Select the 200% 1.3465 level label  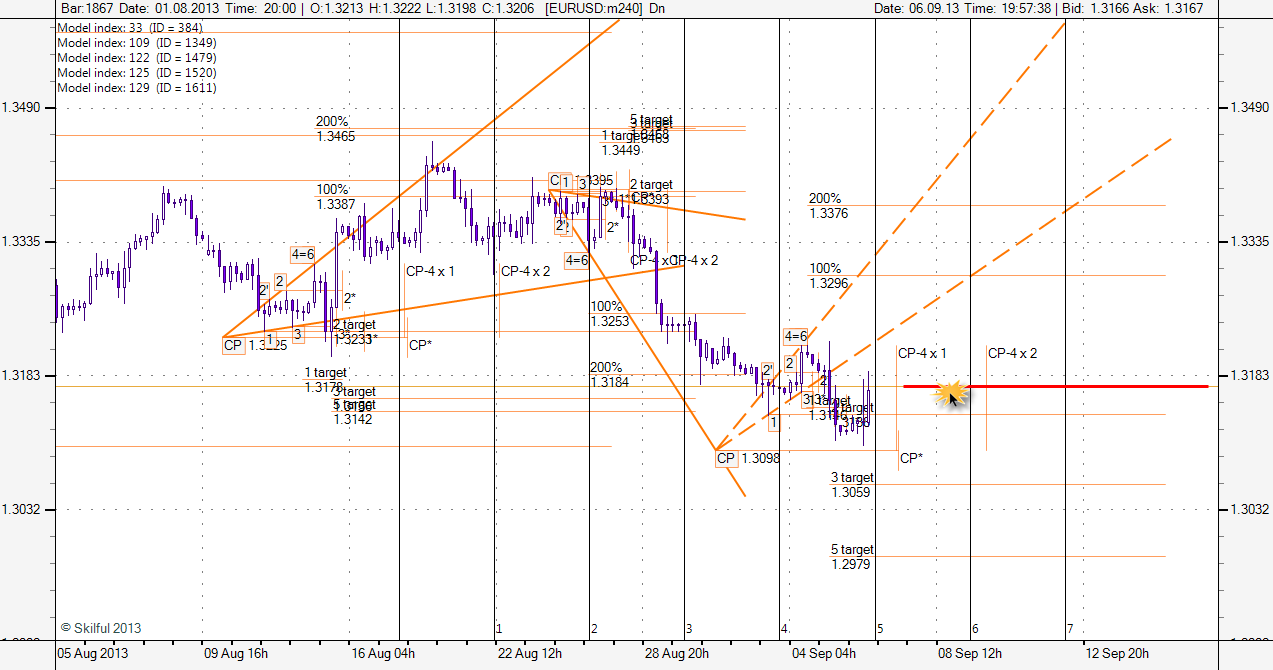(335, 129)
